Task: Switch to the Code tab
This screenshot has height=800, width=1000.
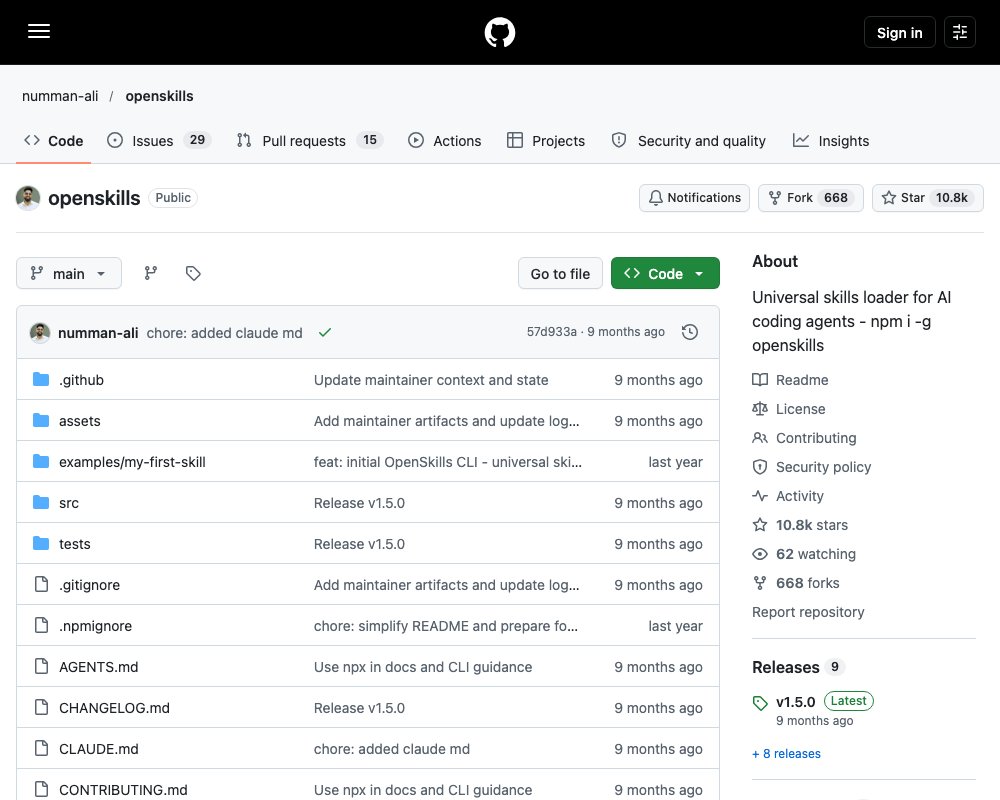Action: click(54, 141)
